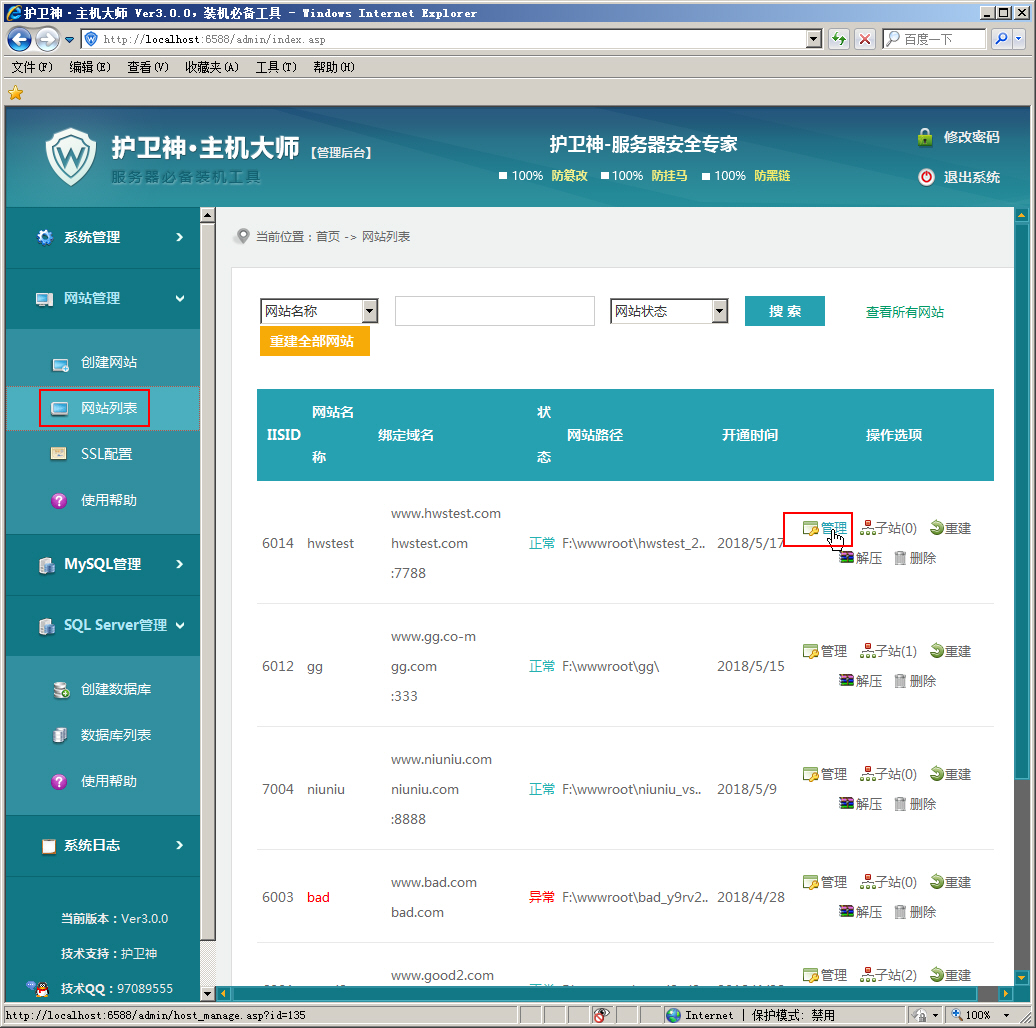
Task: Open the site name search dropdown
Action: 369,311
